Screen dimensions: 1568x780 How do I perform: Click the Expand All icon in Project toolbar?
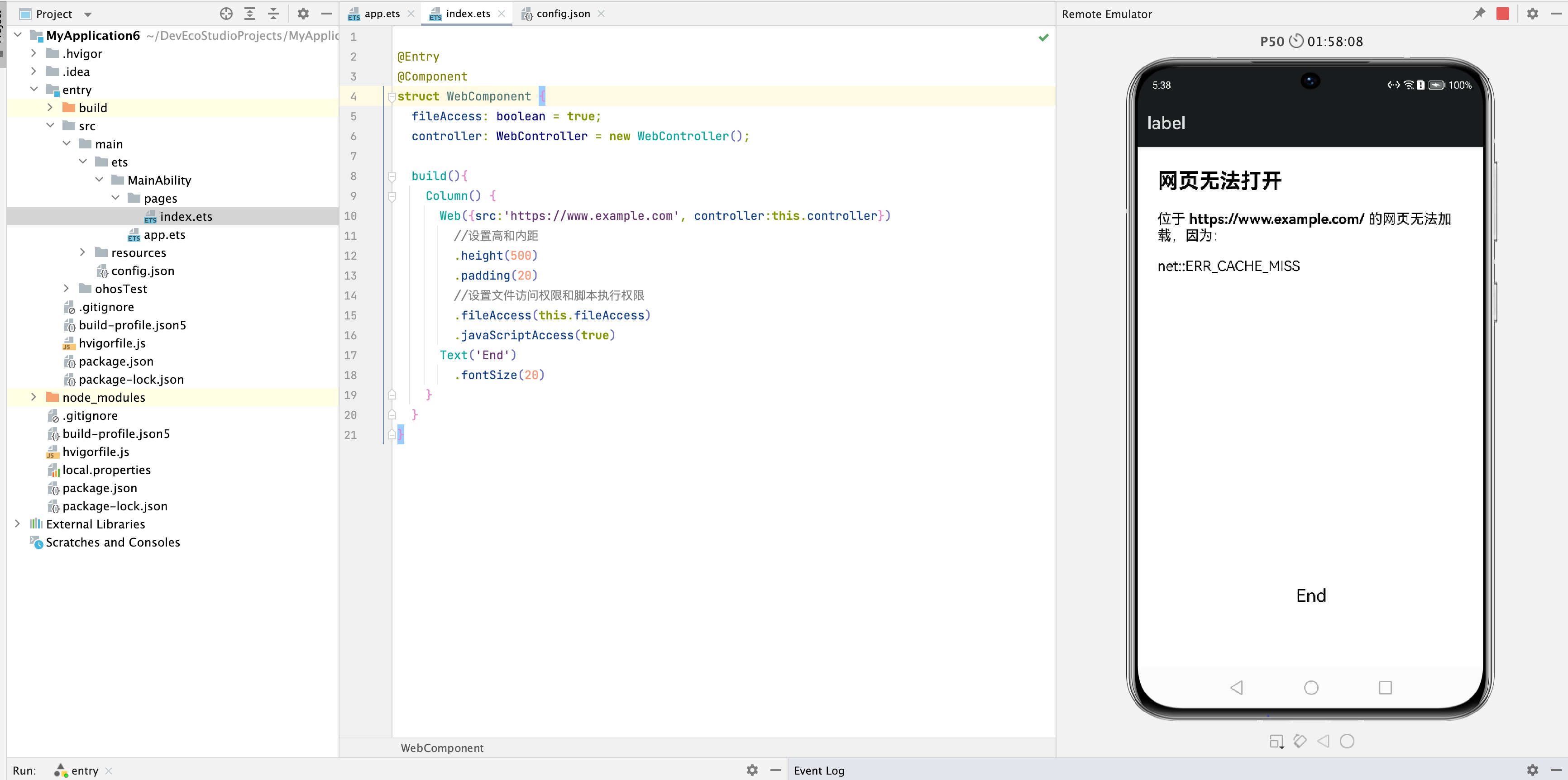click(x=249, y=14)
